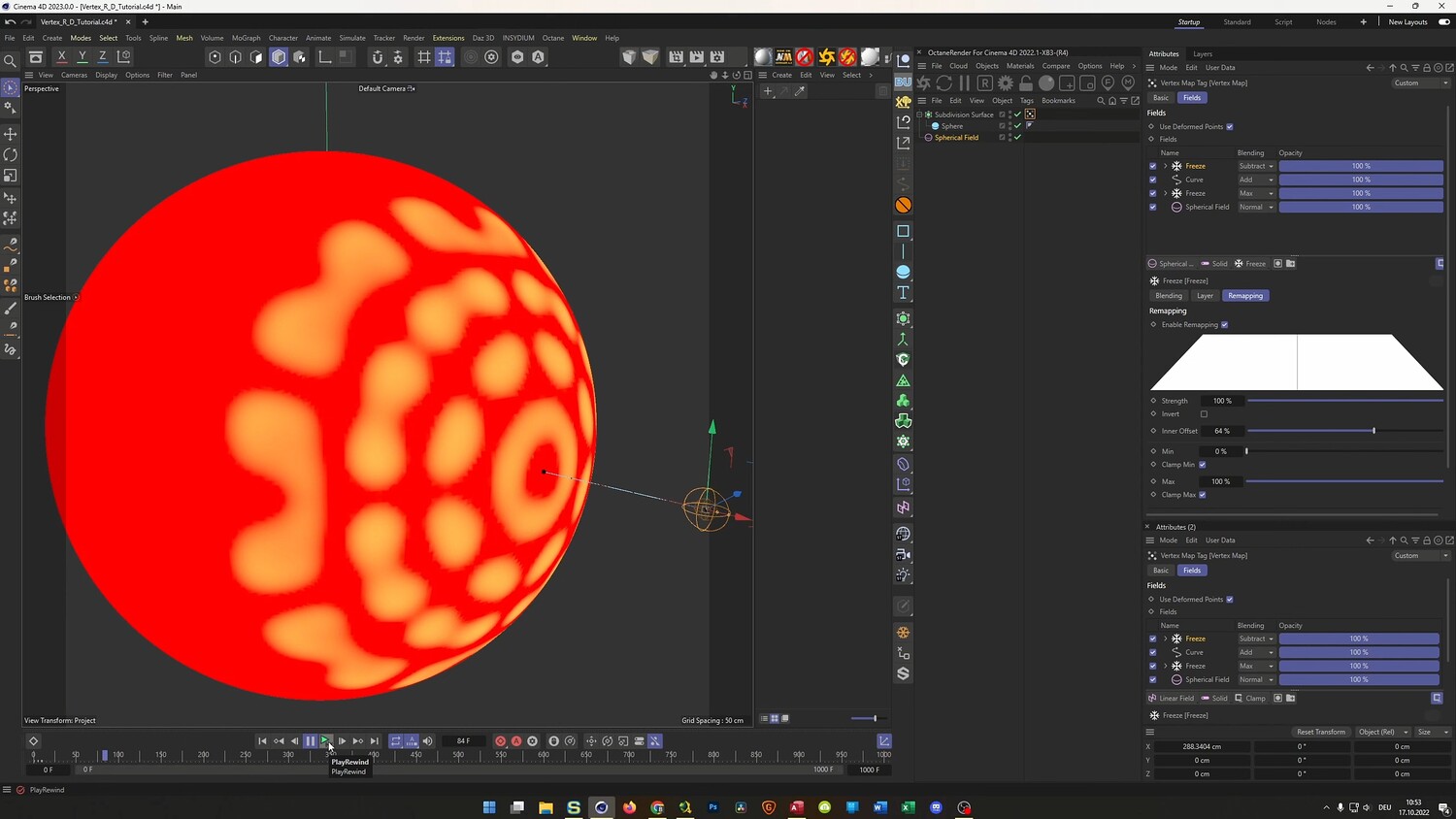Switch to Polygons mode icon
The width and height of the screenshot is (1456, 819).
coord(256,57)
